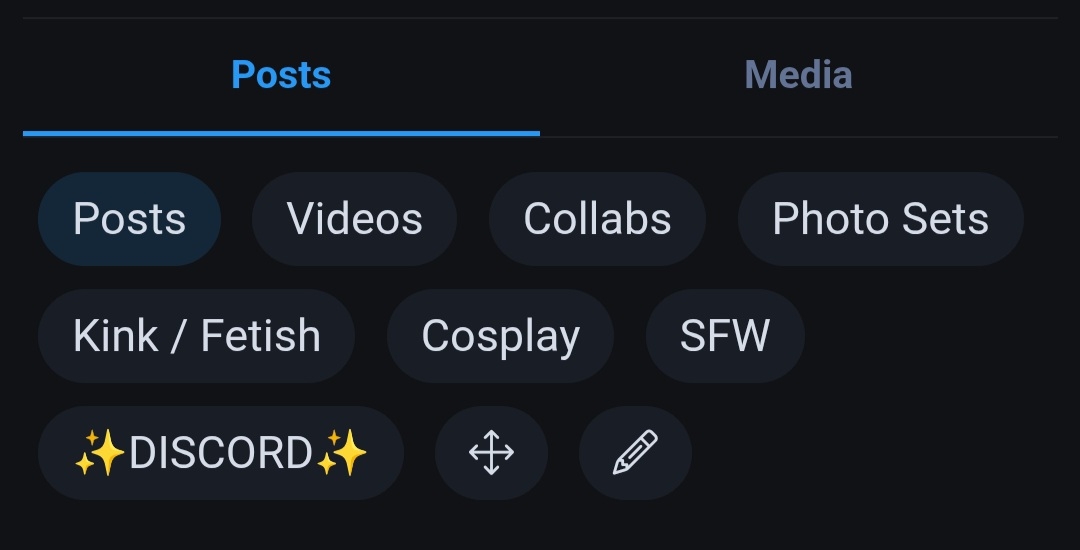Click the left sparkle emoji beside DISCORD
1080x550 pixels.
(100, 453)
